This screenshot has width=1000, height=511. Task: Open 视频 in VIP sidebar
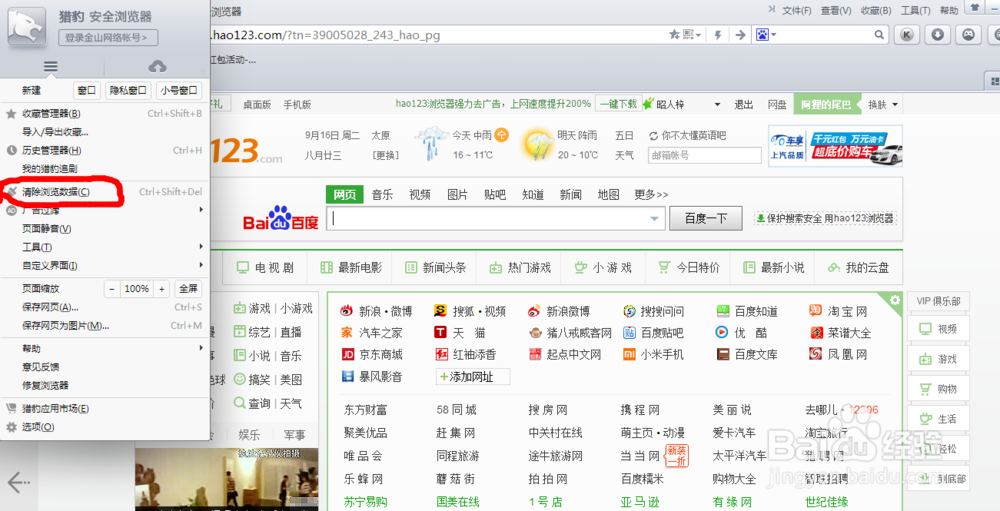(x=938, y=329)
